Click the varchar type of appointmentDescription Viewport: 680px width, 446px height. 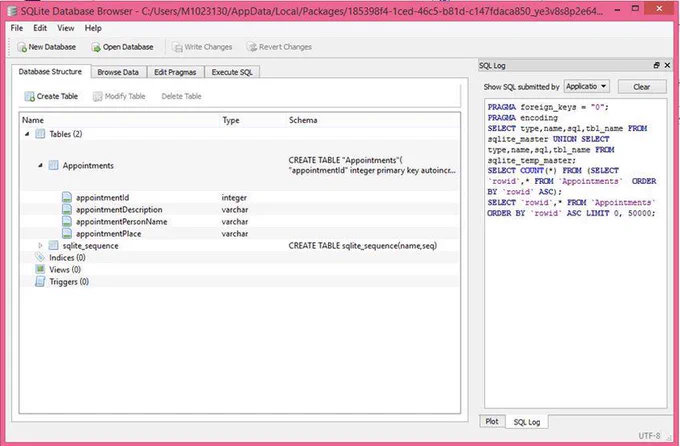click(235, 210)
